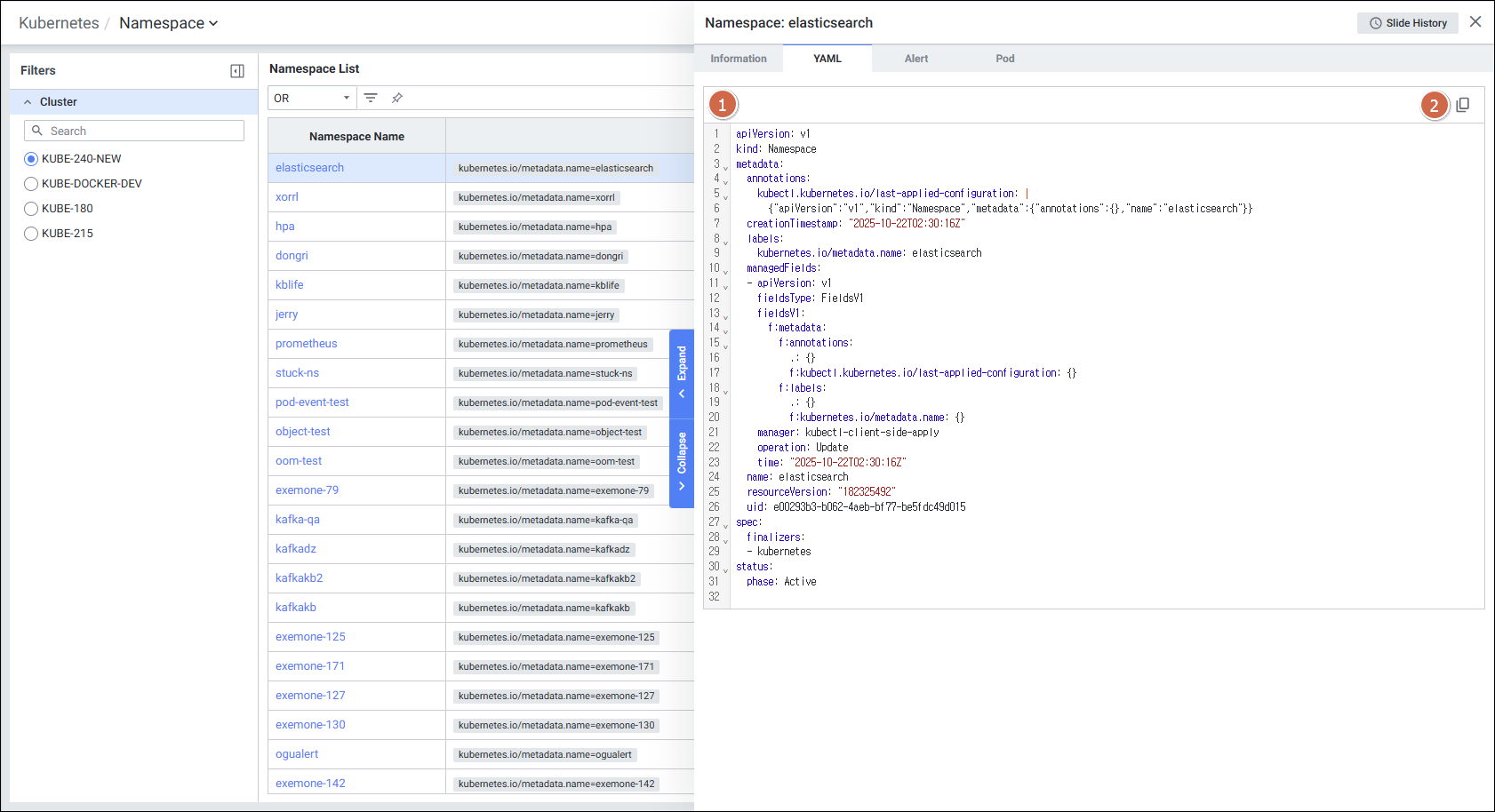Select the KUBE-180 cluster option
The image size is (1495, 812).
pyautogui.click(x=31, y=209)
